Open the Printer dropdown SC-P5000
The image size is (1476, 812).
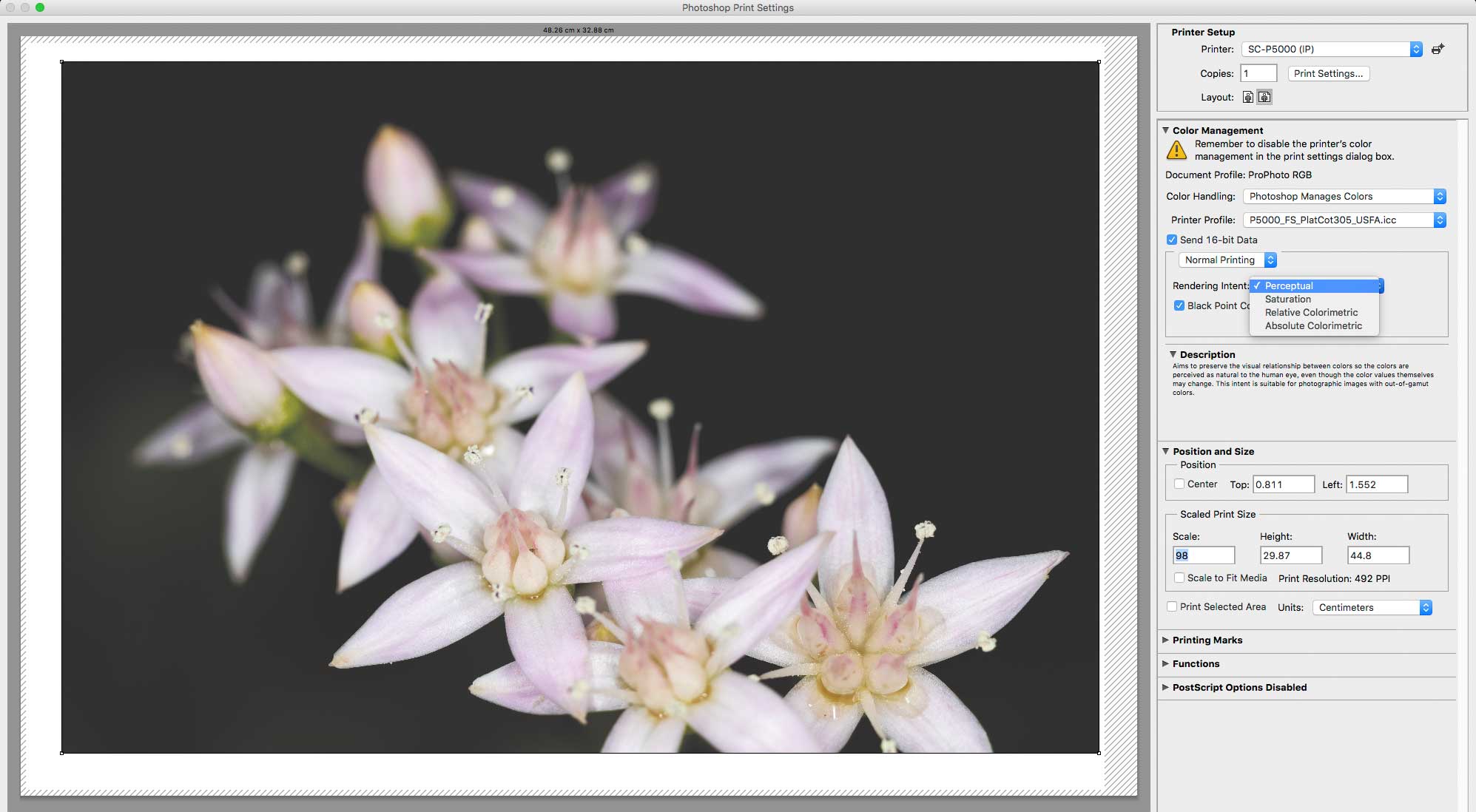pos(1332,50)
